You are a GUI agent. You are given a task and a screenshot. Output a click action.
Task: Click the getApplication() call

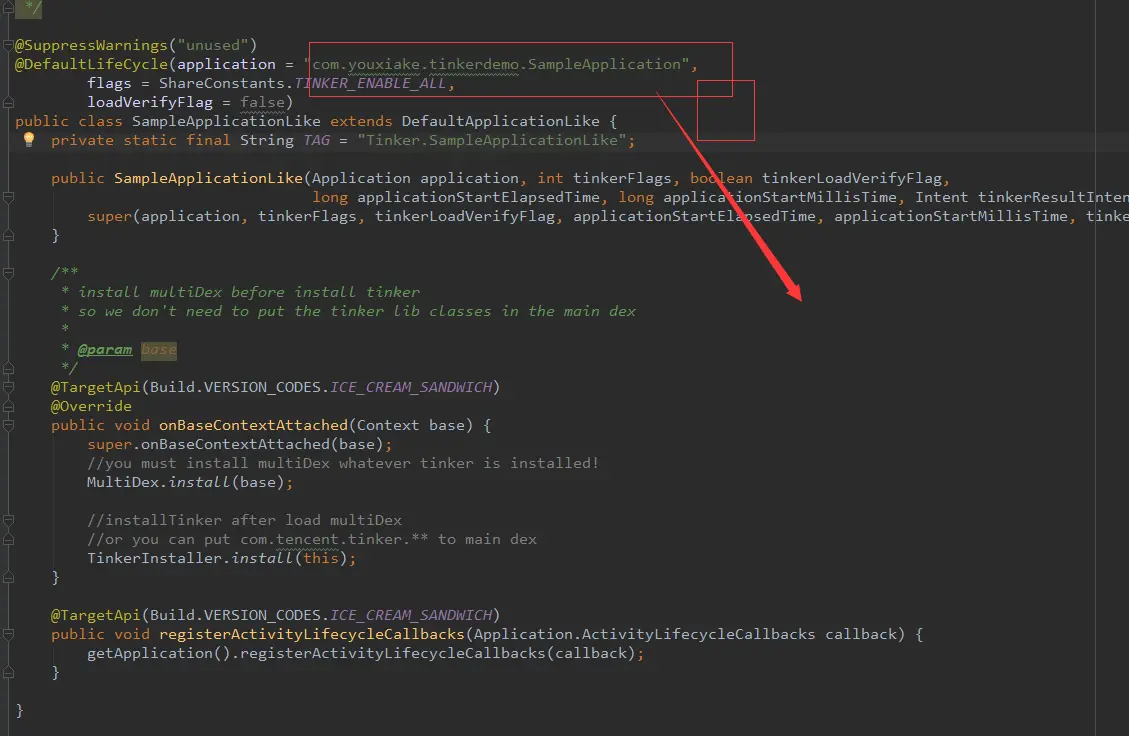pos(159,653)
